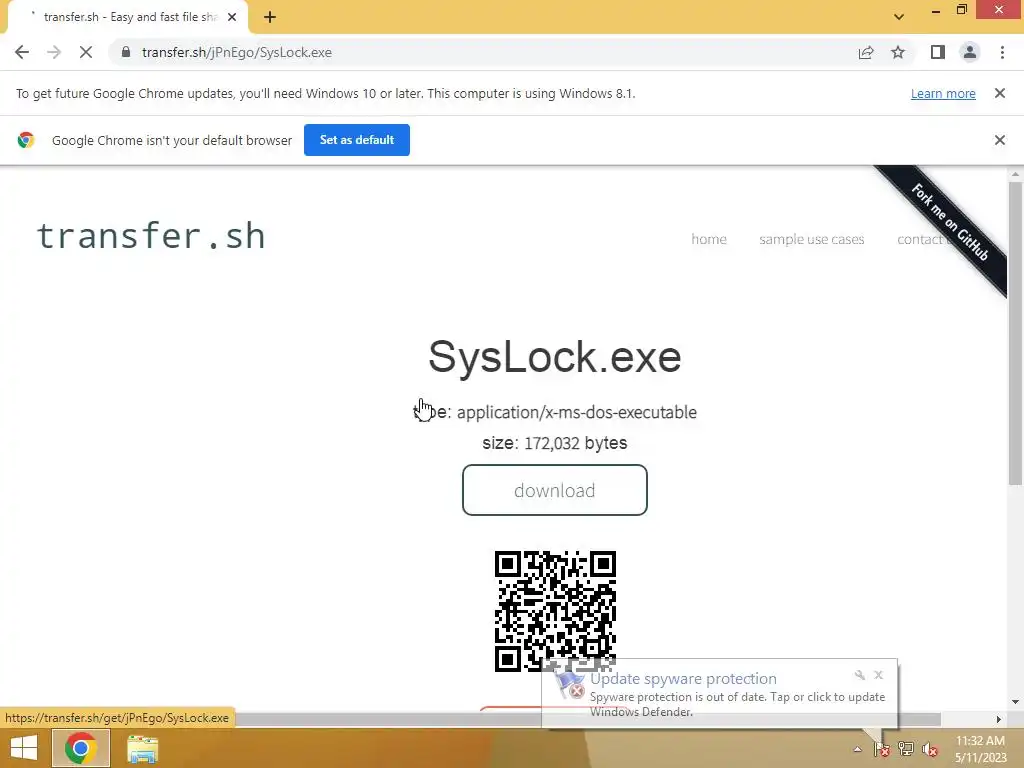Share this page icon

[x=866, y=52]
